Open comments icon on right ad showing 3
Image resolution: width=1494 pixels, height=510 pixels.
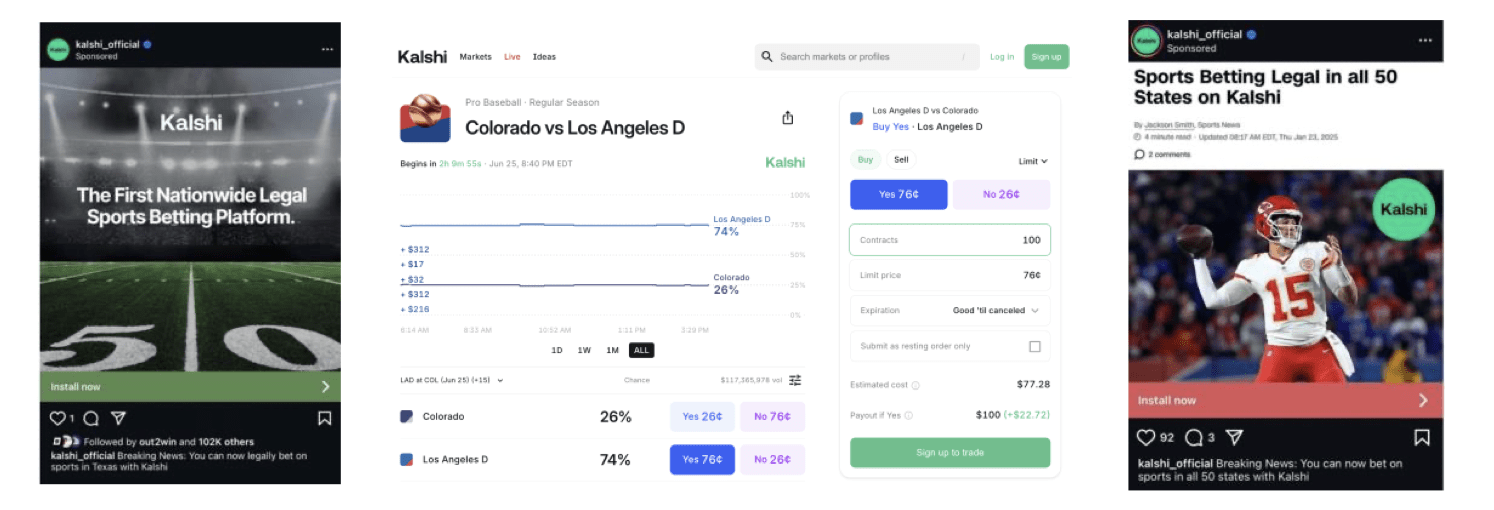[x=1193, y=437]
